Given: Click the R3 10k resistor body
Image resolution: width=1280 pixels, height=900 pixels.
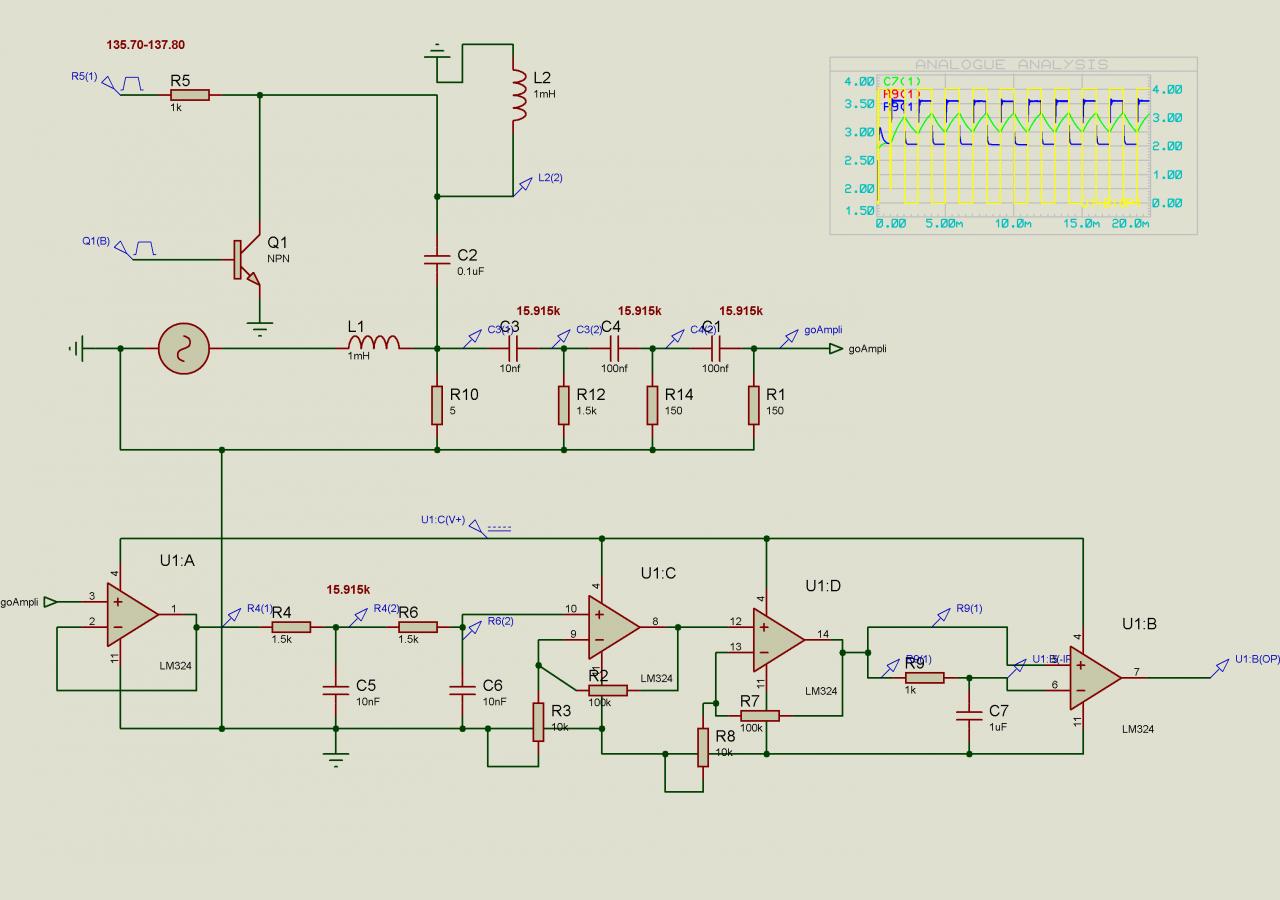Looking at the screenshot, I should (x=538, y=721).
